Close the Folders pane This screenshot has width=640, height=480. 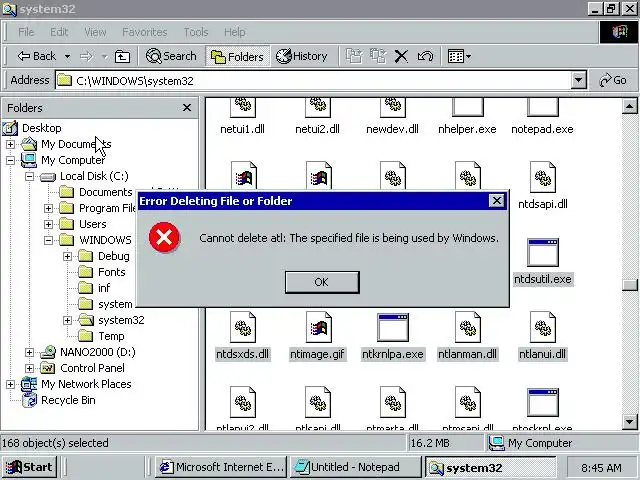(x=187, y=108)
